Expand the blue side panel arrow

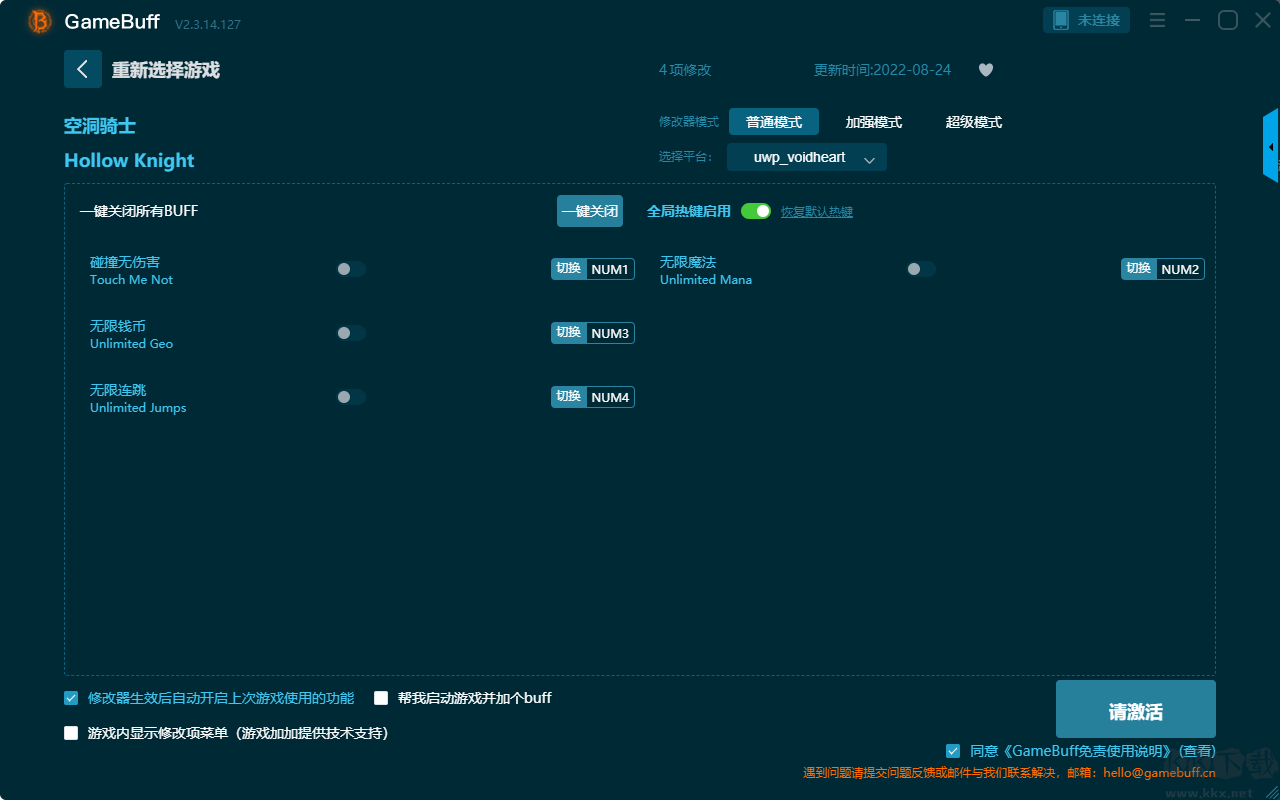1271,147
